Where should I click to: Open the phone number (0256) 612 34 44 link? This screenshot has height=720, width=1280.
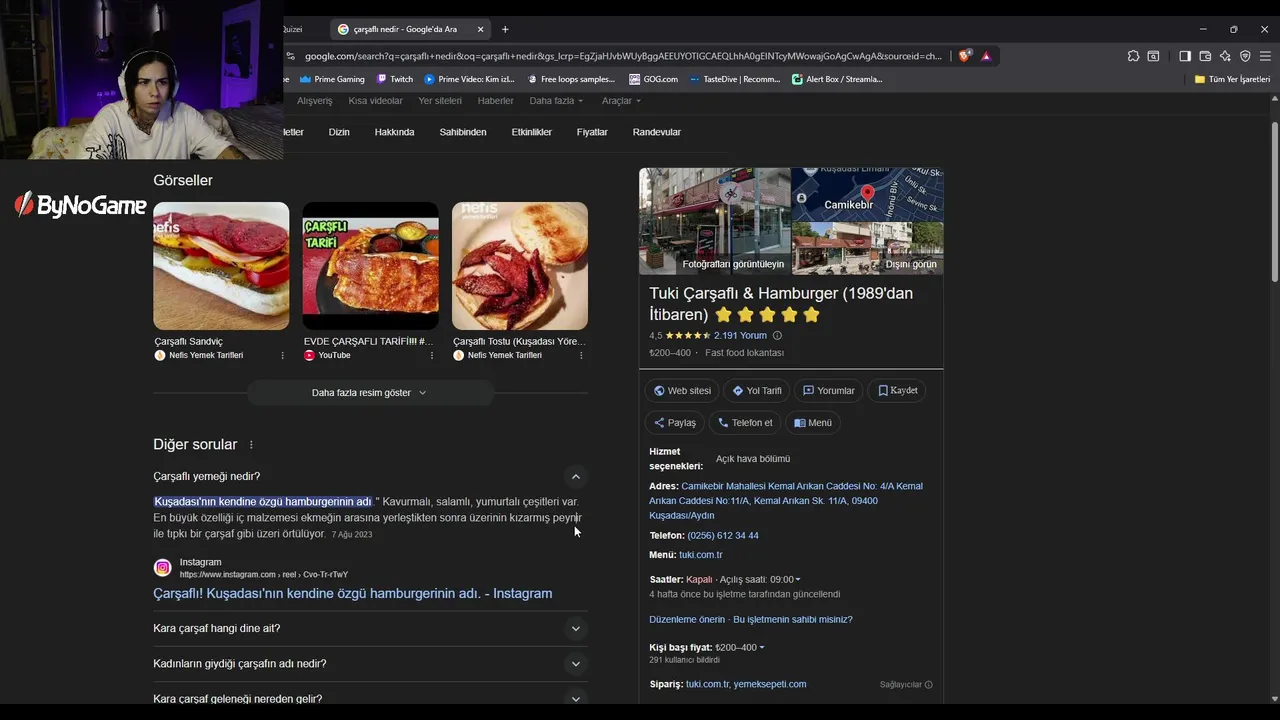pyautogui.click(x=723, y=536)
